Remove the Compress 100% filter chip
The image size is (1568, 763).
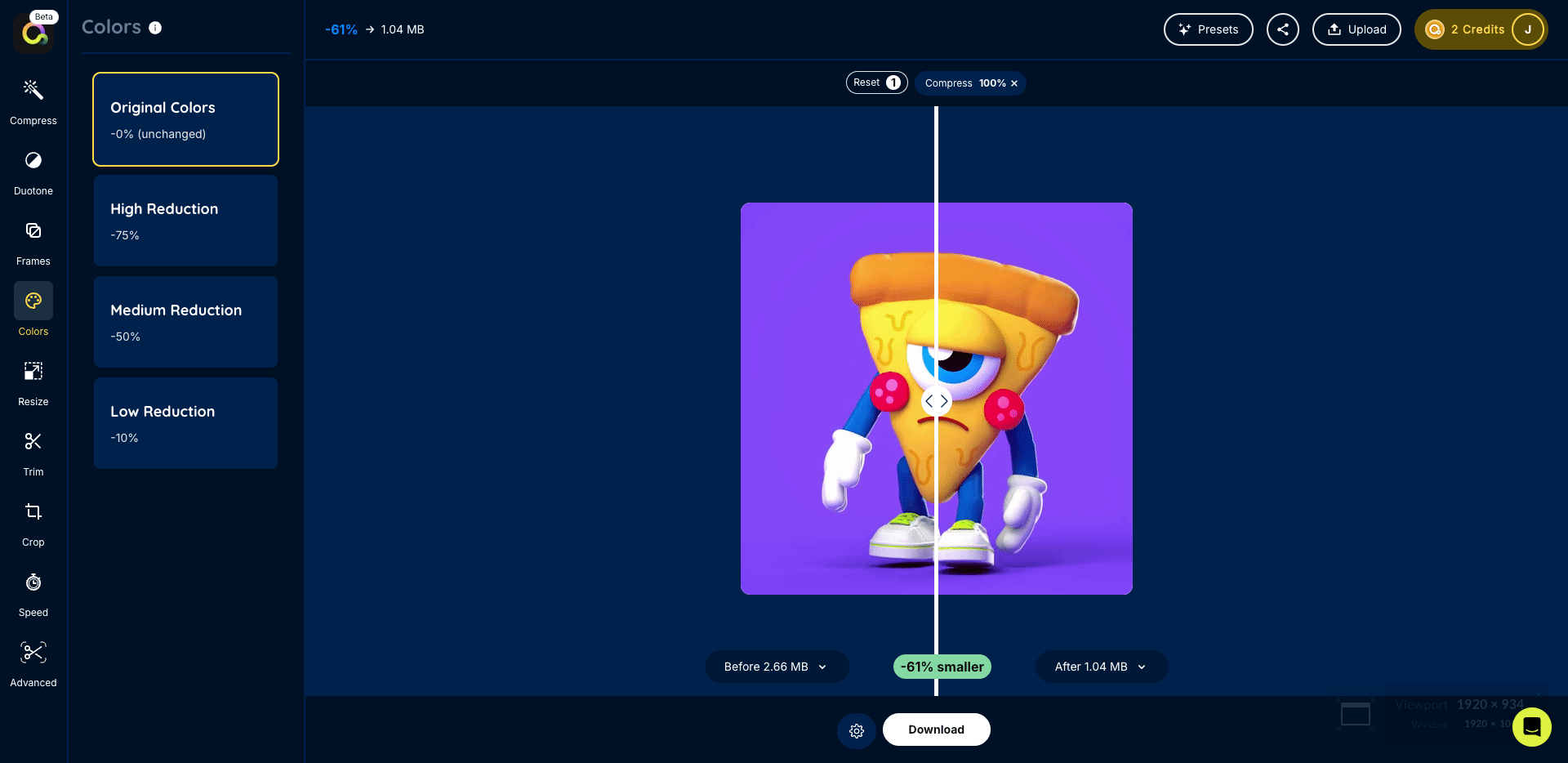click(x=1014, y=83)
